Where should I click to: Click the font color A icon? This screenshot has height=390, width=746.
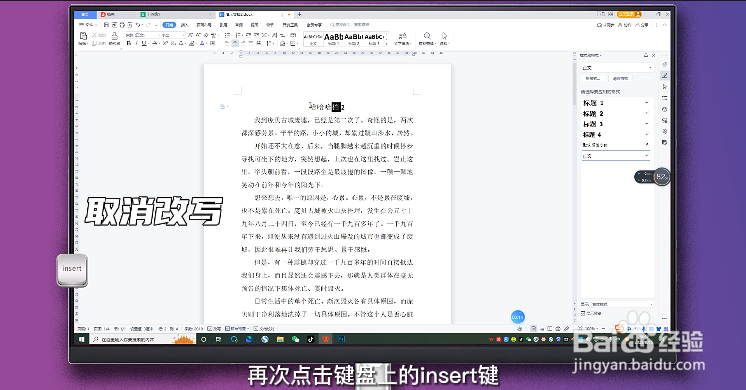coord(202,43)
